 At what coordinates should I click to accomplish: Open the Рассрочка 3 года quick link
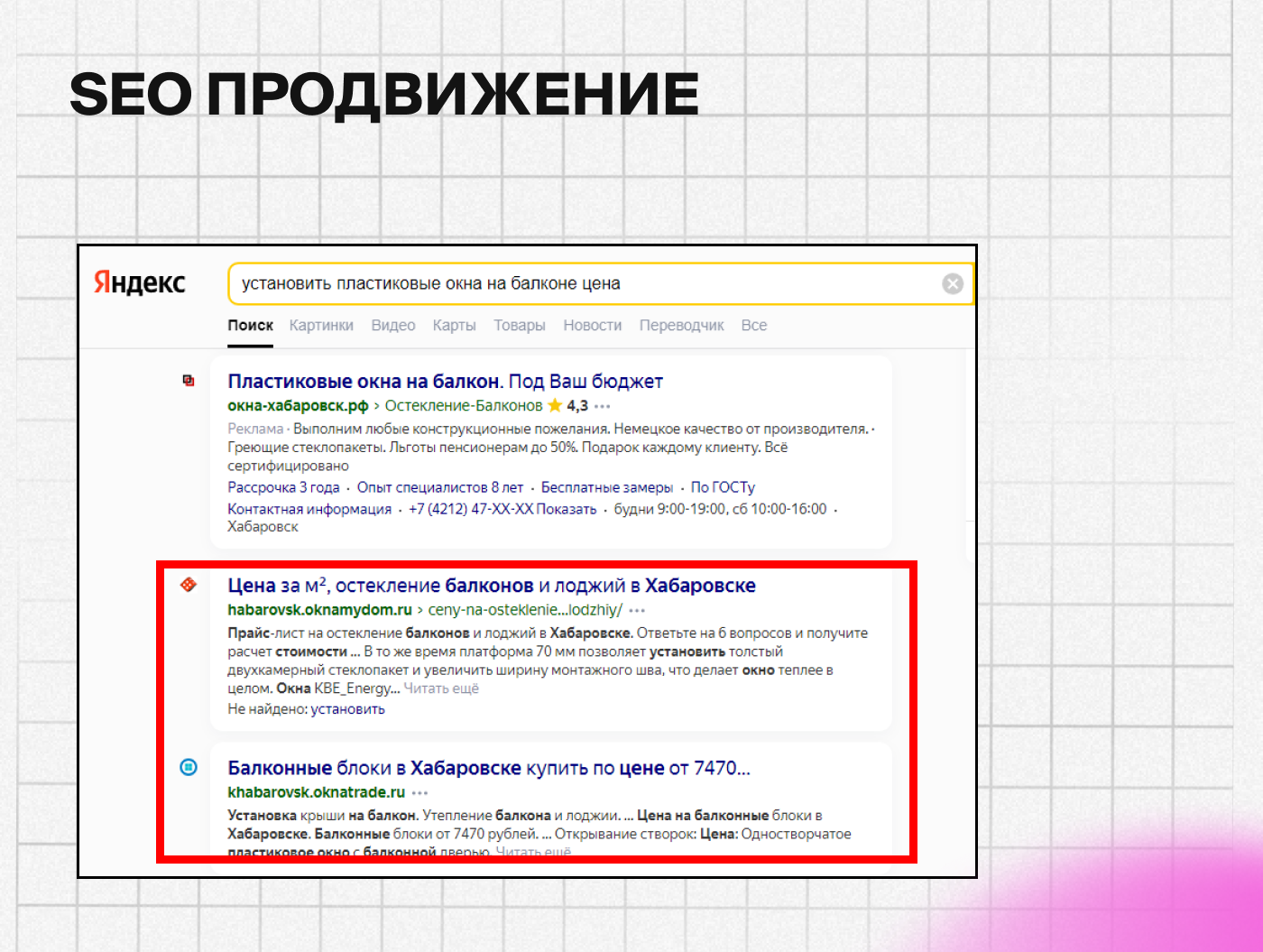[283, 487]
